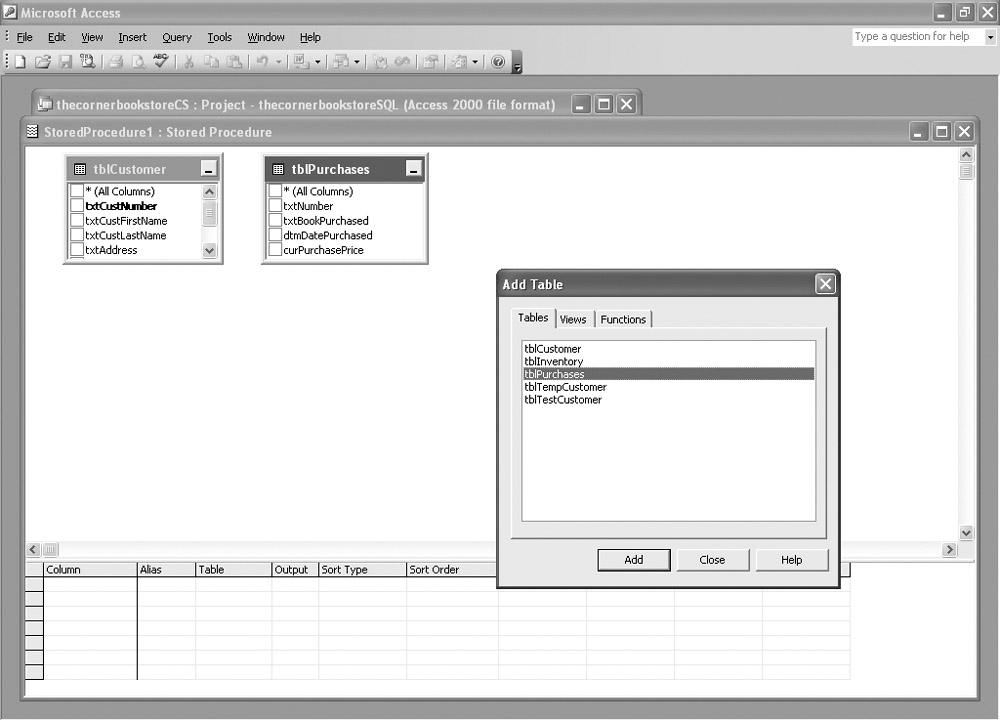Click the Save disk icon
This screenshot has height=721, width=1000.
65,62
